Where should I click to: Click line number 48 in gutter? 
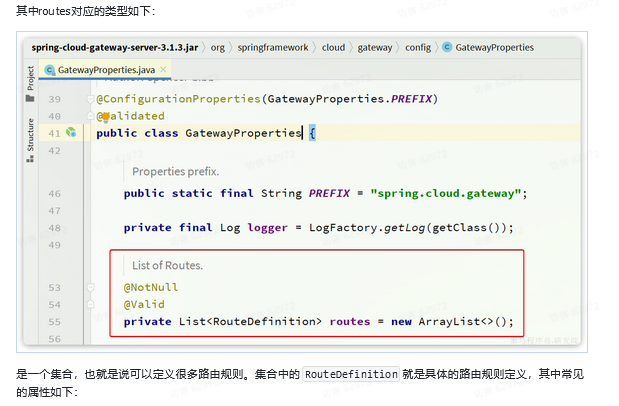tap(54, 228)
